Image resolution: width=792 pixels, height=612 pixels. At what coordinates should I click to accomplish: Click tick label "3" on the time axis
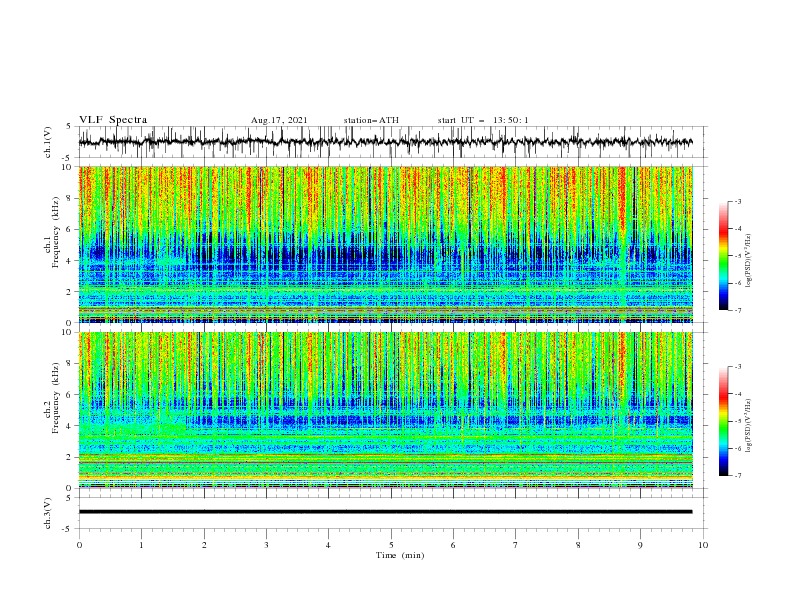point(266,545)
